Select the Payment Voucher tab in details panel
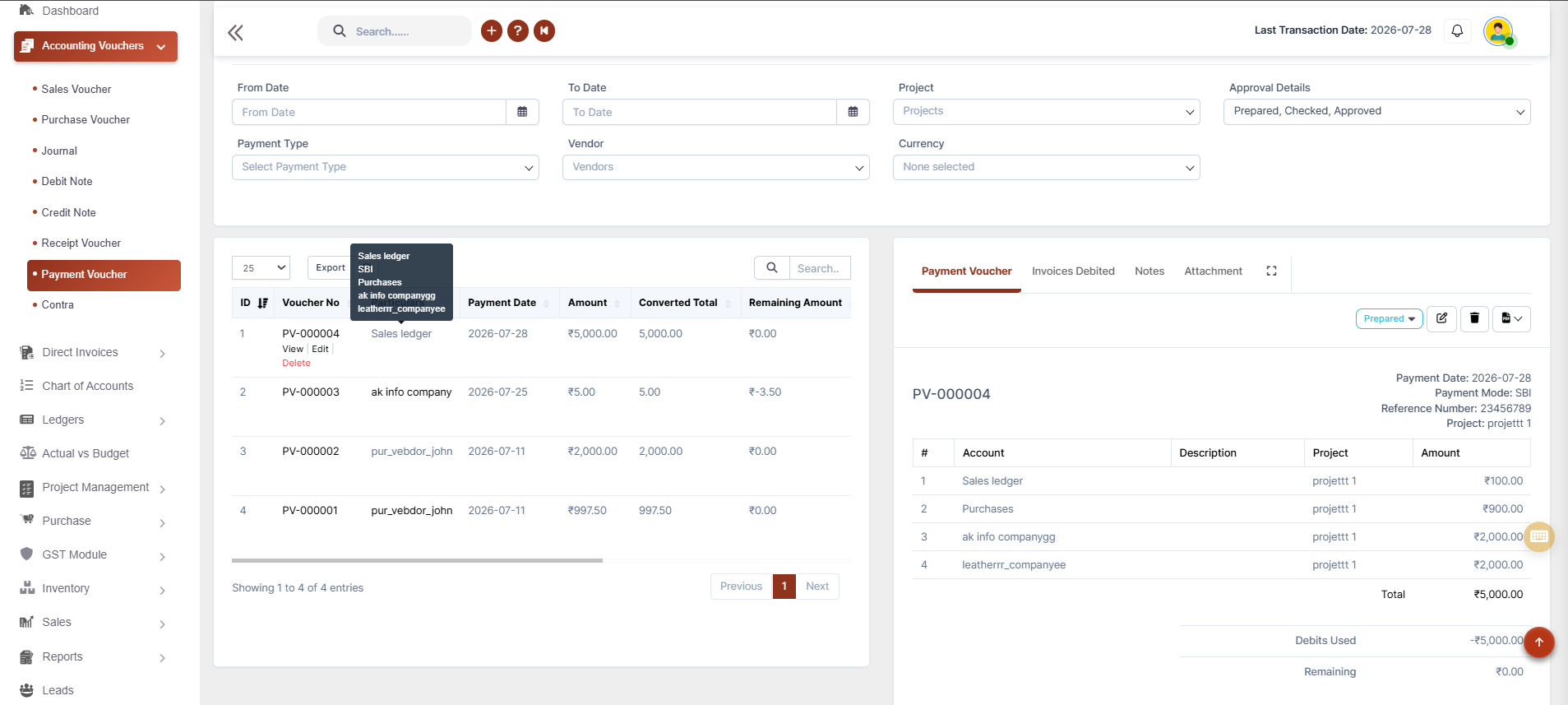Viewport: 1568px width, 705px height. pos(966,271)
